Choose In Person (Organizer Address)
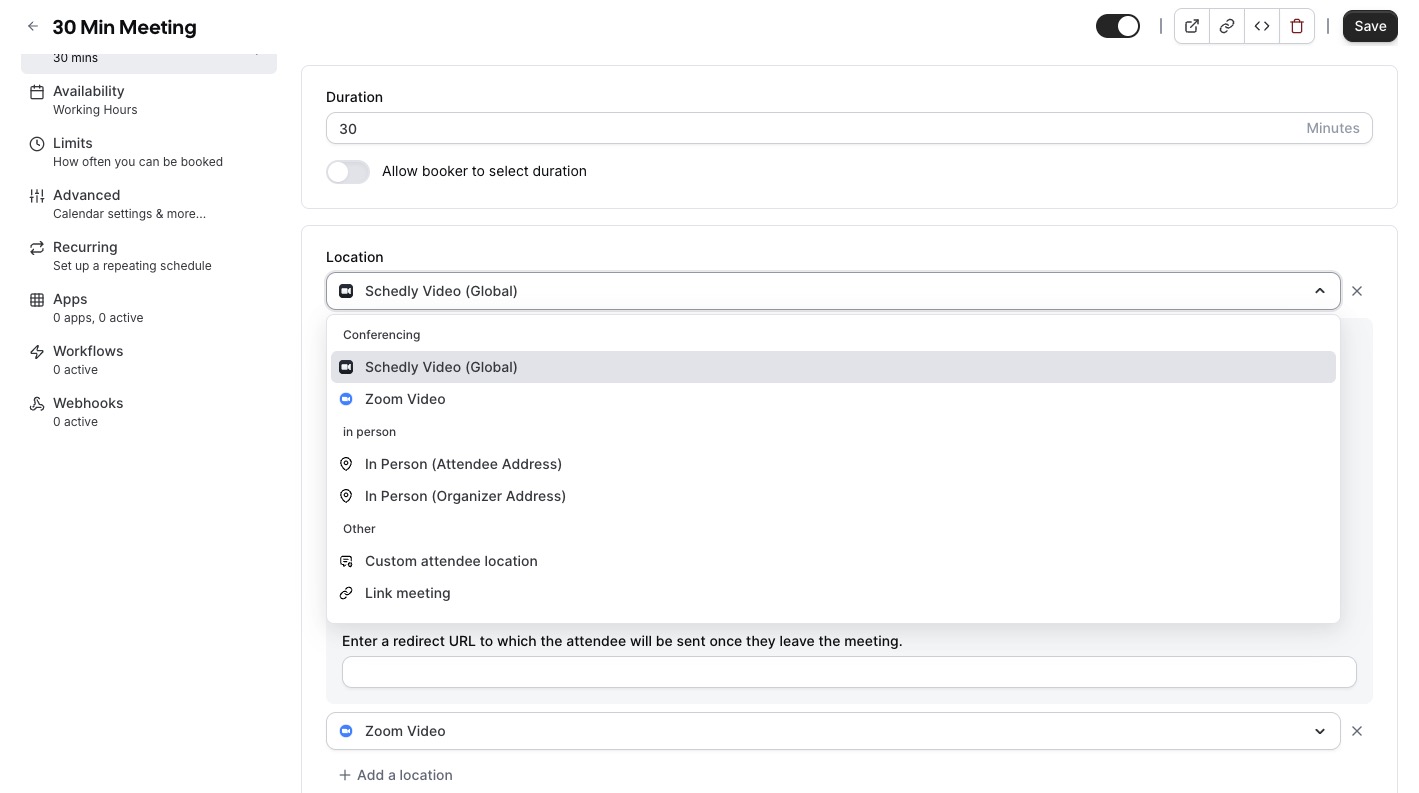Image resolution: width=1419 pixels, height=793 pixels. click(x=833, y=496)
